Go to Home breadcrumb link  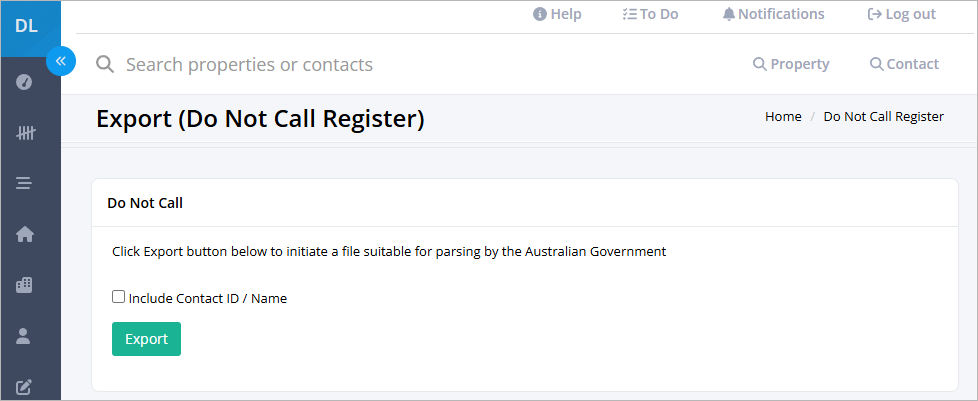coord(783,117)
